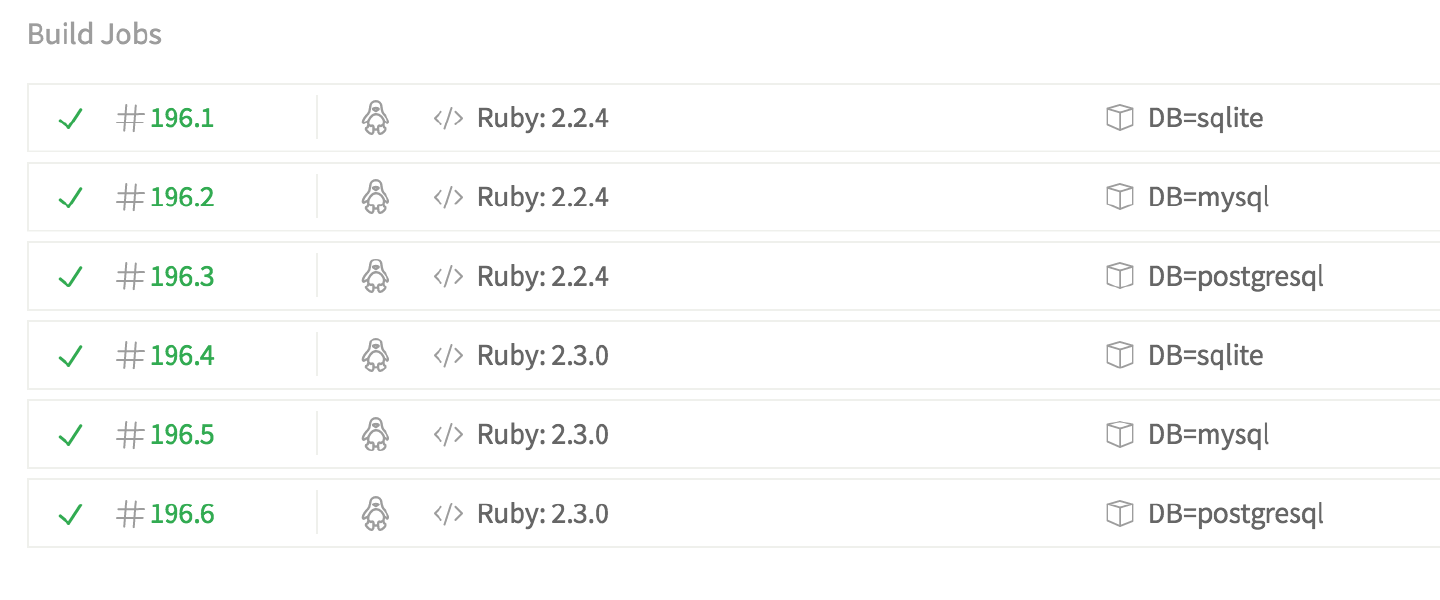The width and height of the screenshot is (1440, 600).
Task: View build job 196.5
Action: tap(182, 435)
